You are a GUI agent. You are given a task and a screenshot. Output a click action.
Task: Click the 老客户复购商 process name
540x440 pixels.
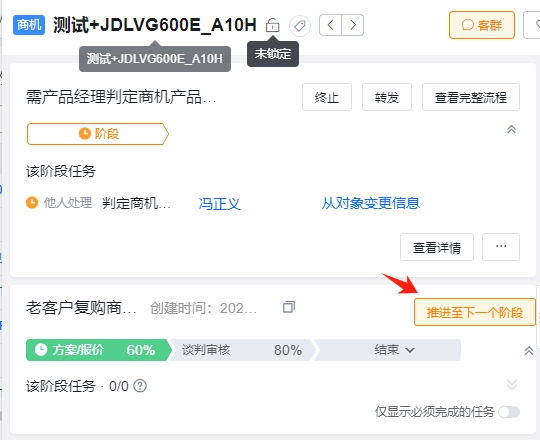coord(82,307)
